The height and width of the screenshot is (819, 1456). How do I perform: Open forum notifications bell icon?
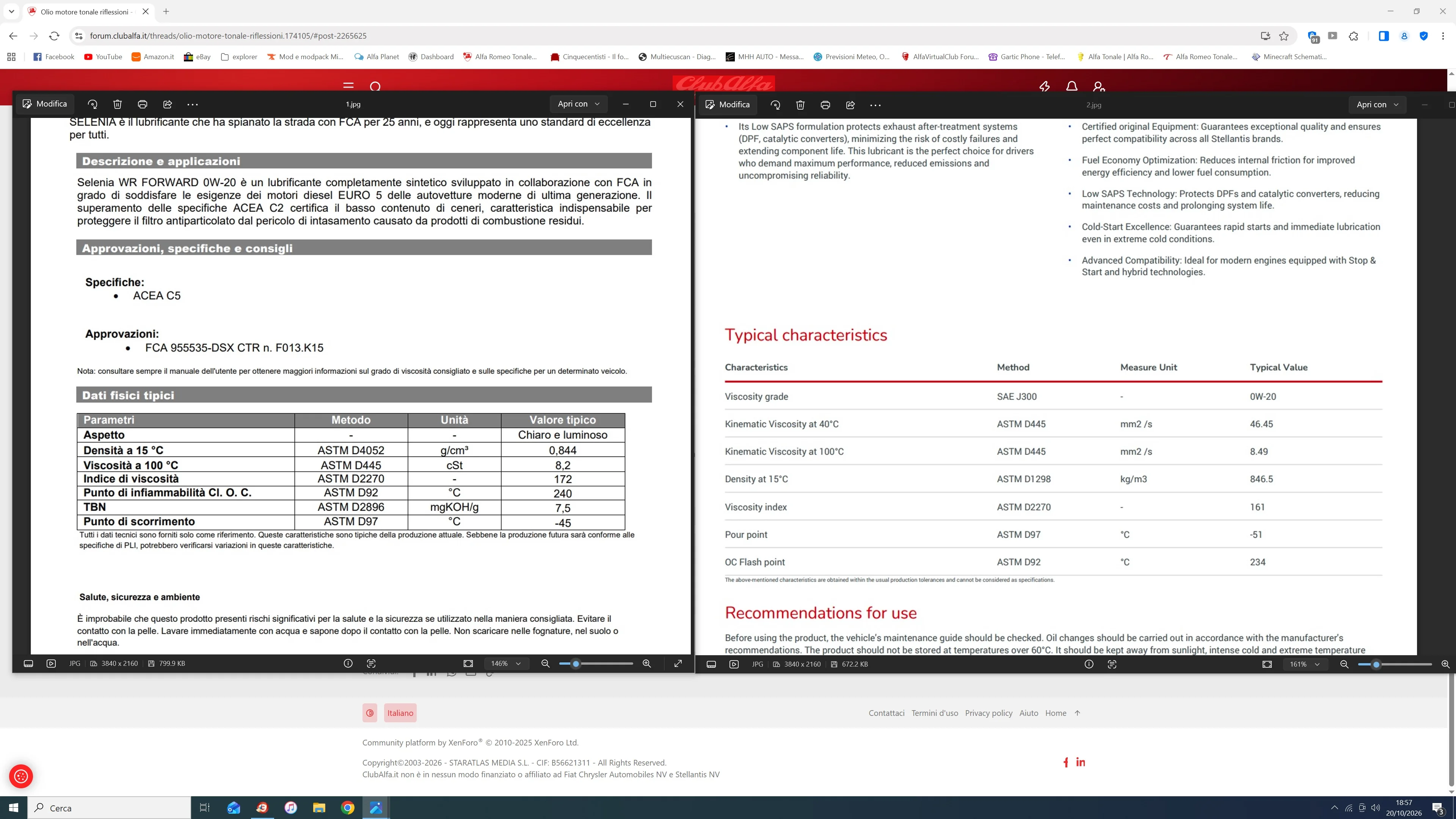coord(1071,86)
